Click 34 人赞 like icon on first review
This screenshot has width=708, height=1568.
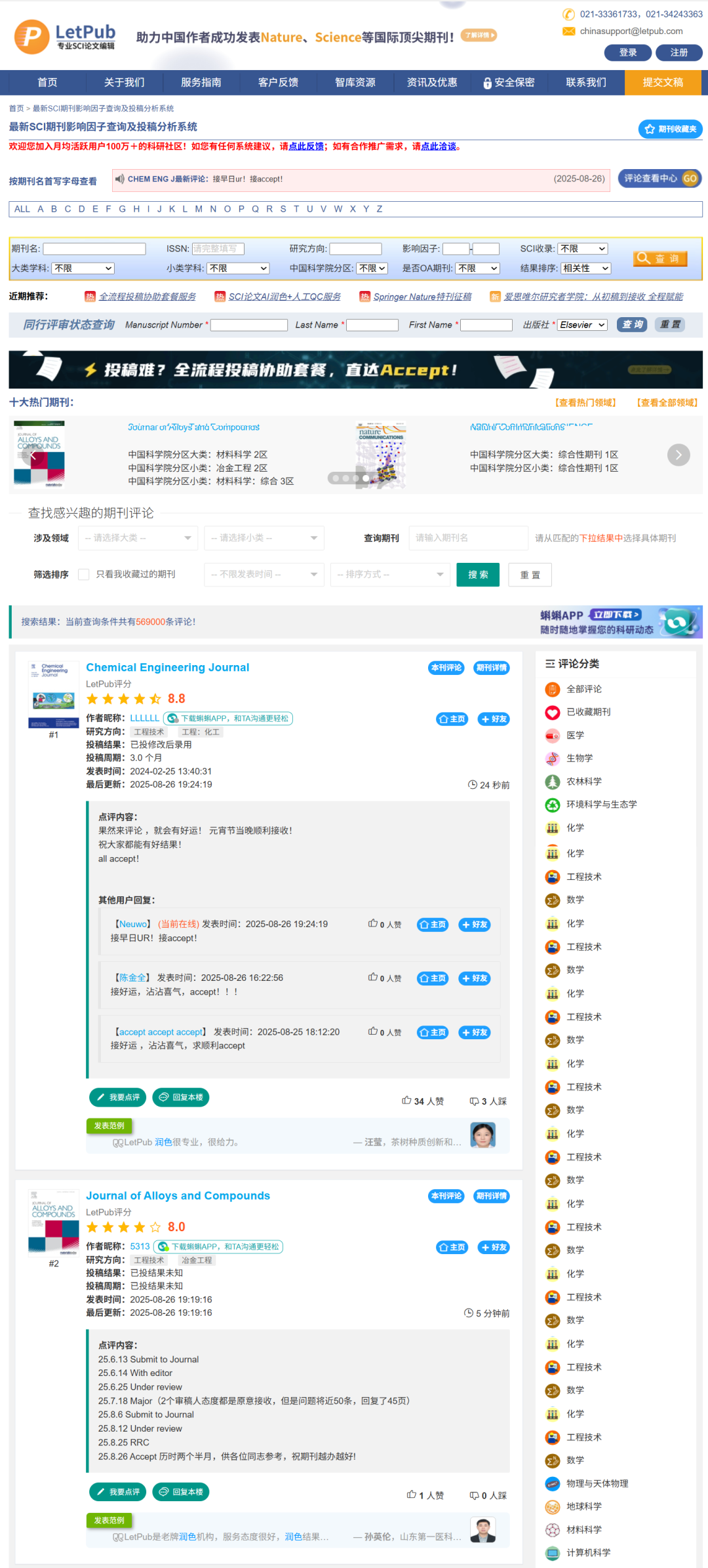[406, 1101]
